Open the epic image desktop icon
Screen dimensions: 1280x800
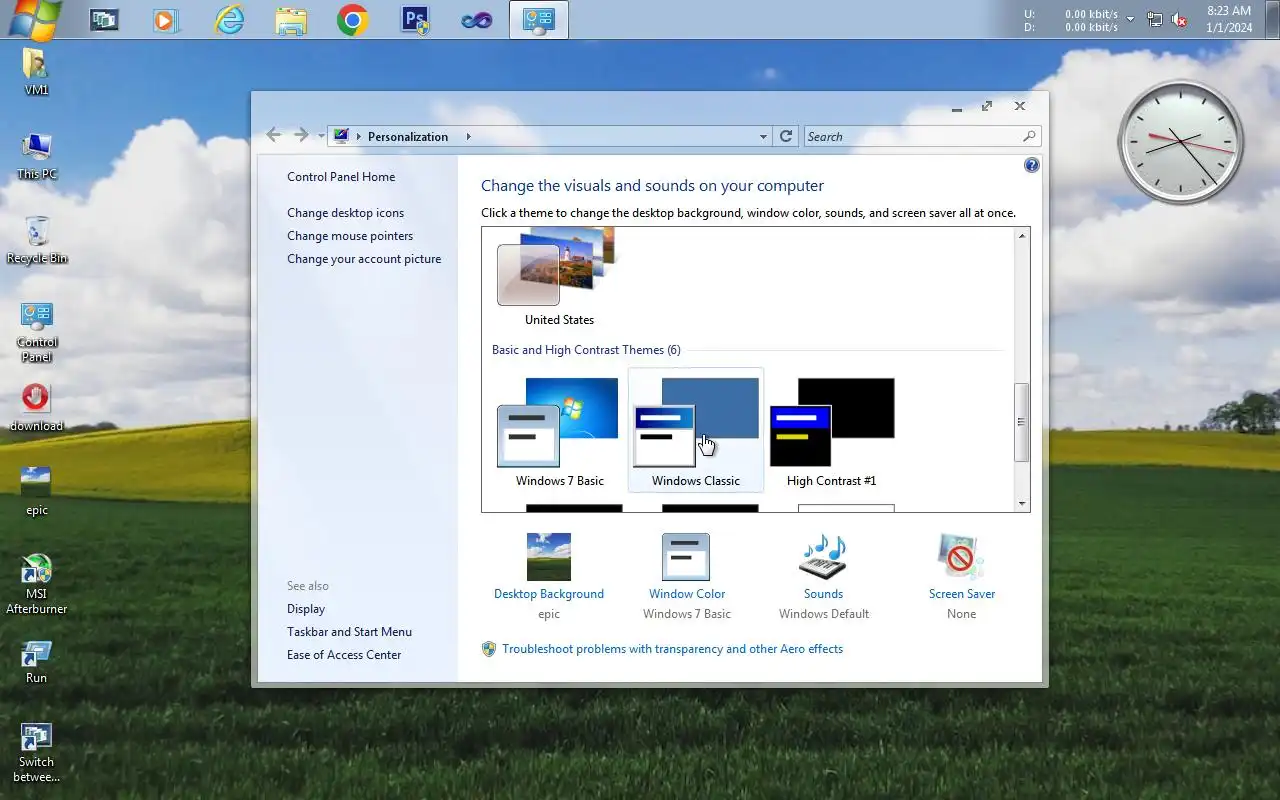36,491
